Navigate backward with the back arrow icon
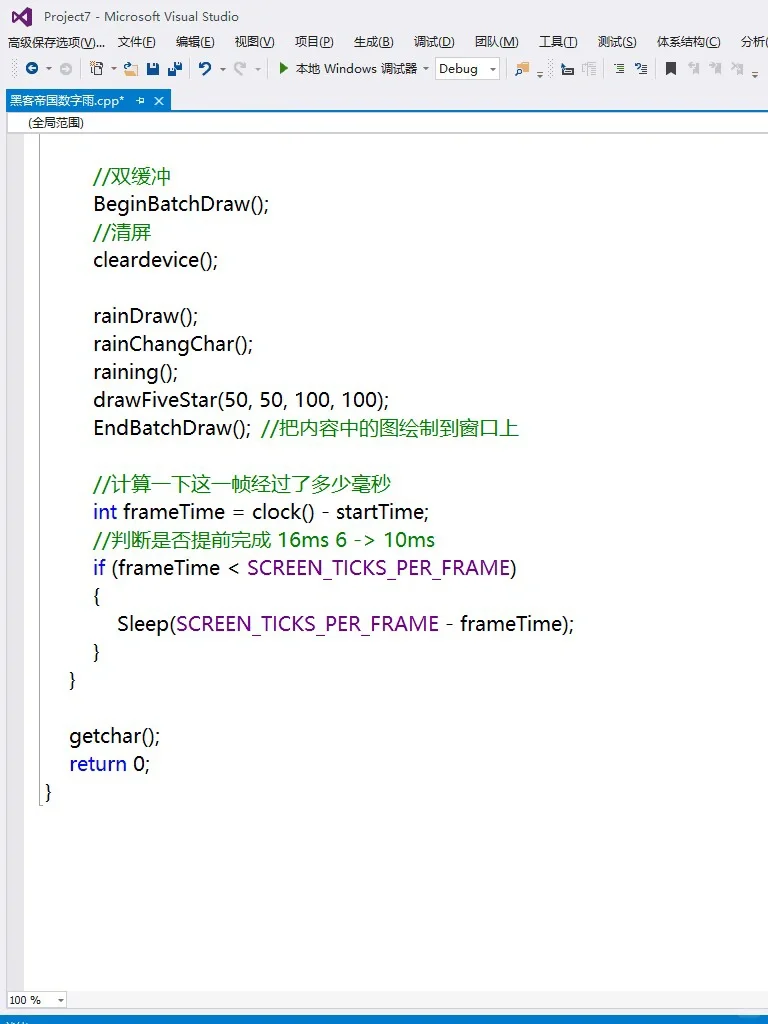This screenshot has height=1024, width=768. tap(31, 68)
